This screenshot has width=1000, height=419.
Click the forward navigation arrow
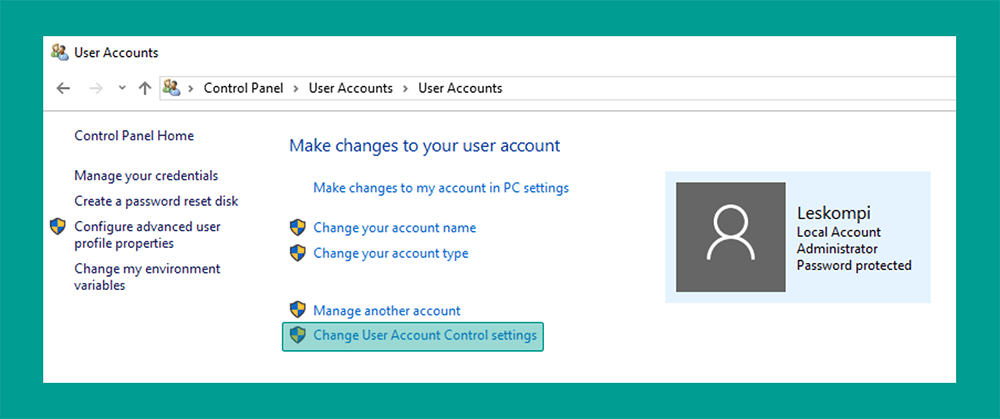point(96,88)
